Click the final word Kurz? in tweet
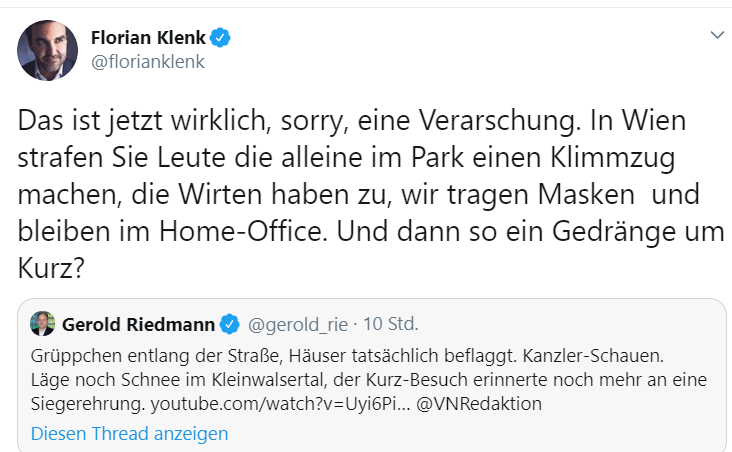732x452 pixels. click(x=51, y=268)
